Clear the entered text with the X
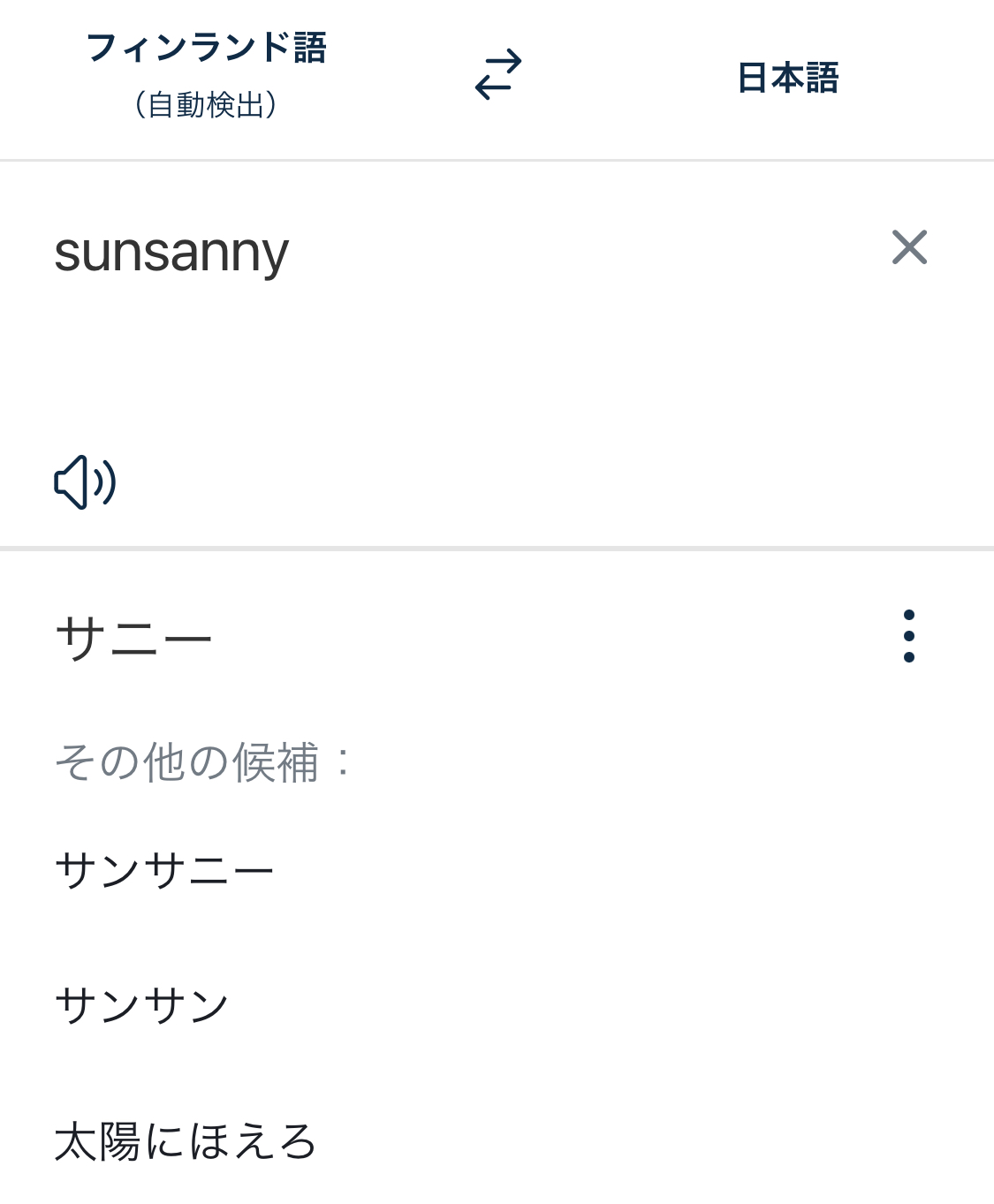The width and height of the screenshot is (994, 1204). (x=909, y=247)
